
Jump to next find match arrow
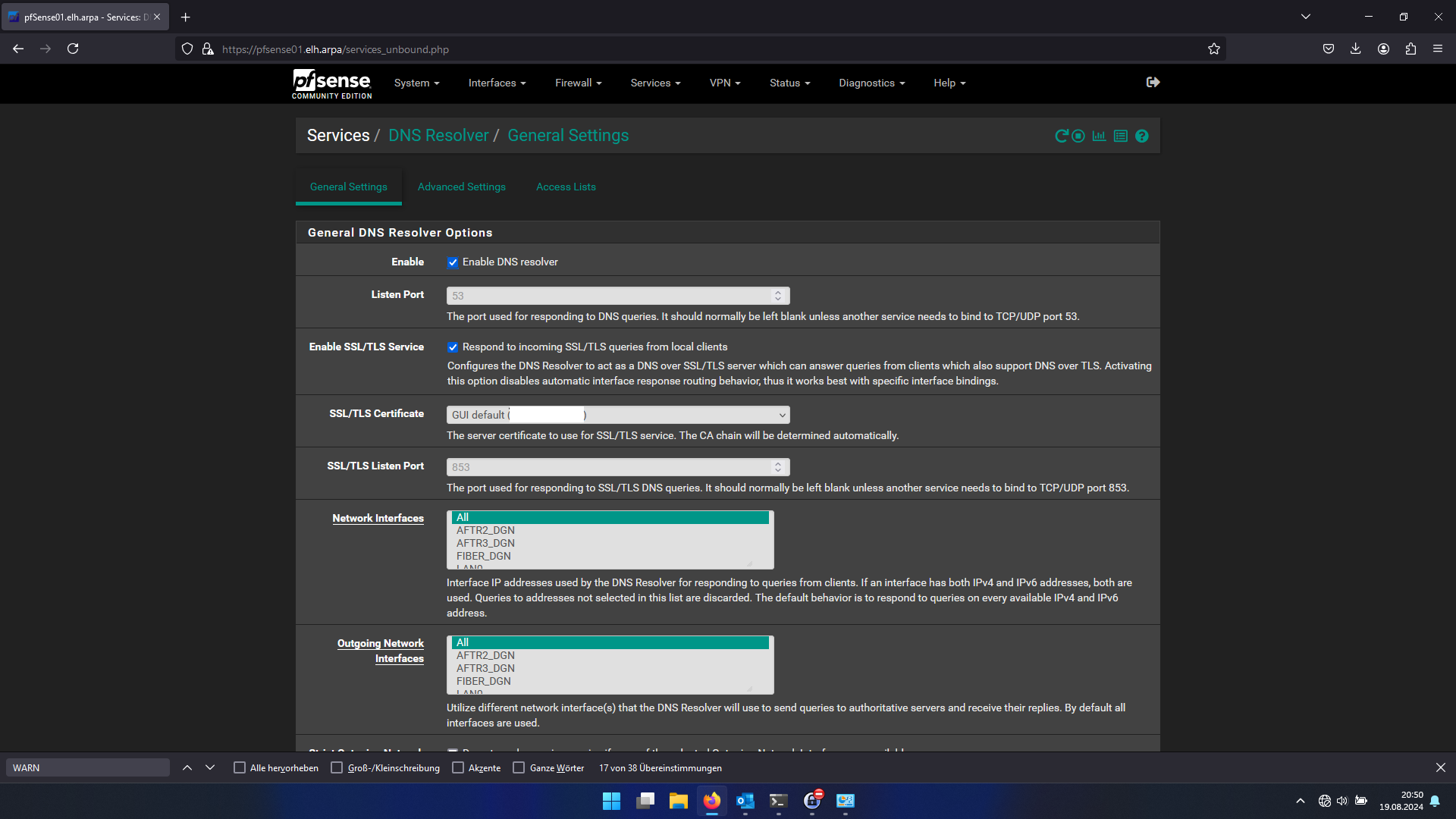pyautogui.click(x=210, y=768)
